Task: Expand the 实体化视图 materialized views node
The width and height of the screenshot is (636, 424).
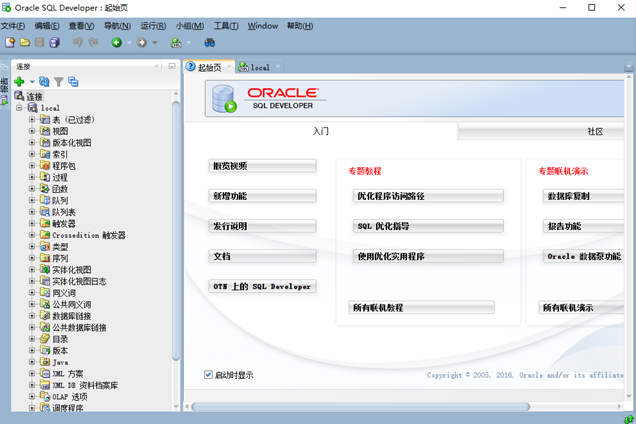Action: click(x=32, y=269)
